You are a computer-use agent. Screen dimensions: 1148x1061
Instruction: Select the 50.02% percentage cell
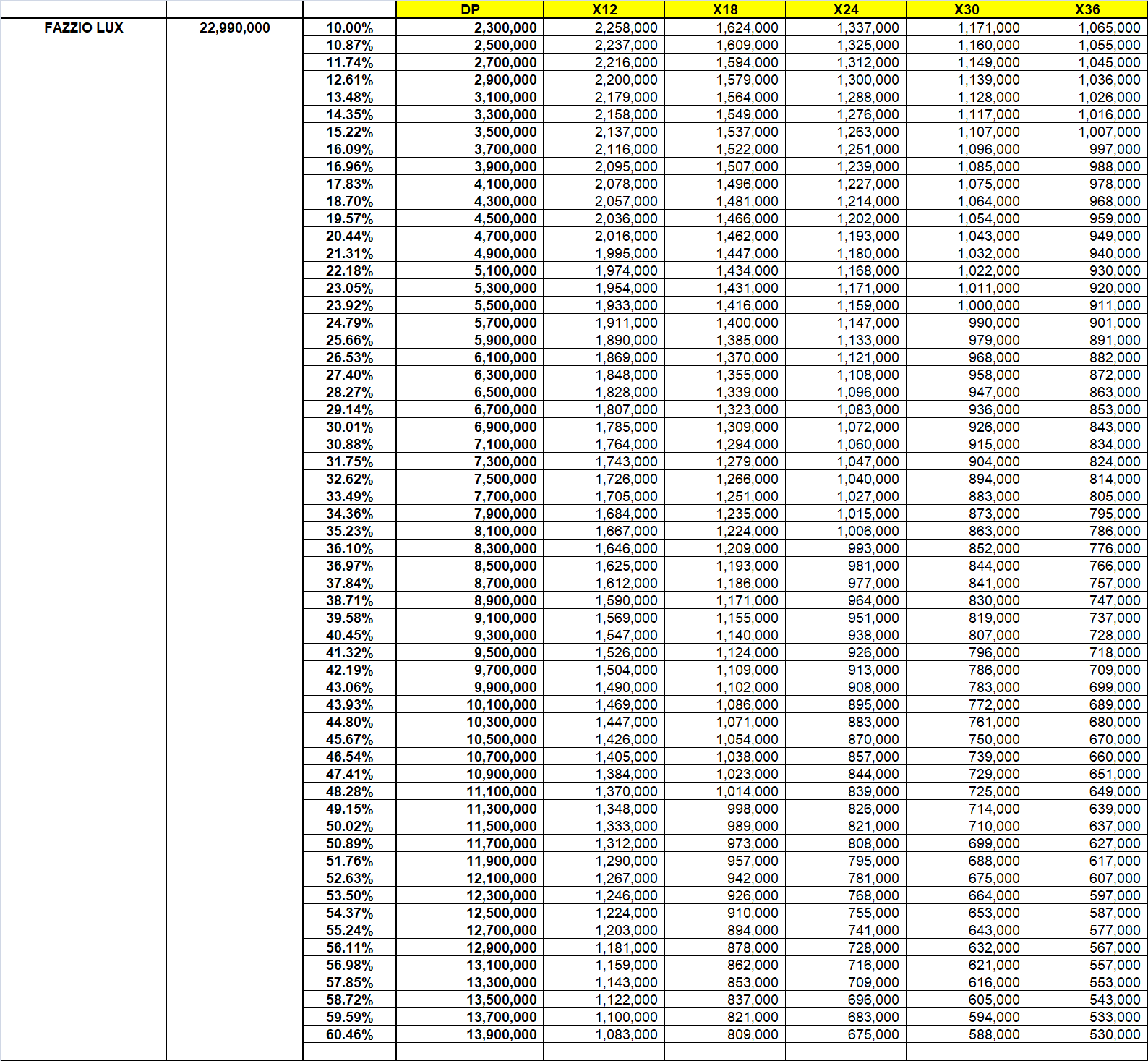350,826
